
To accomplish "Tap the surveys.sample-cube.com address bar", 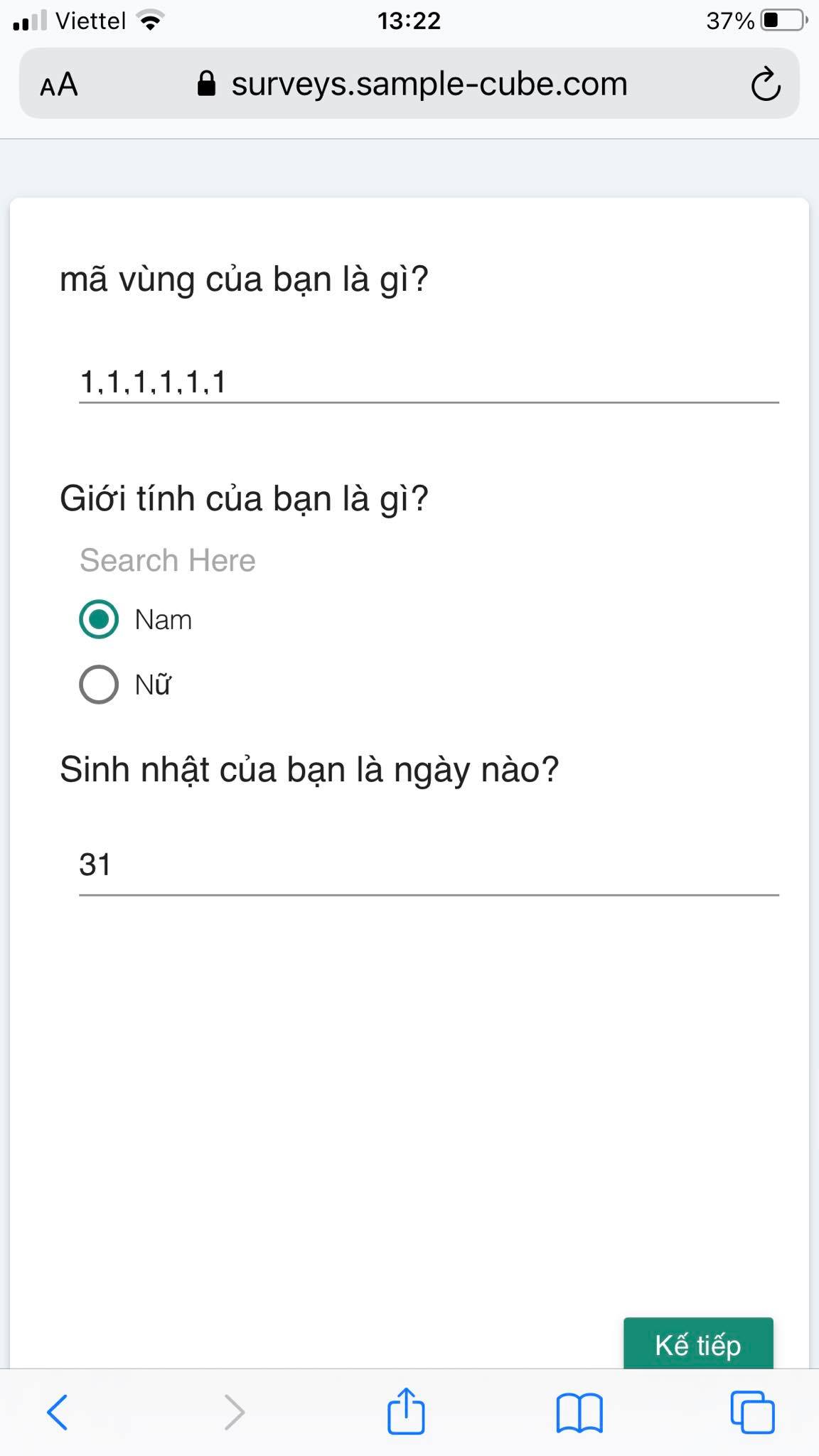I will point(429,84).
